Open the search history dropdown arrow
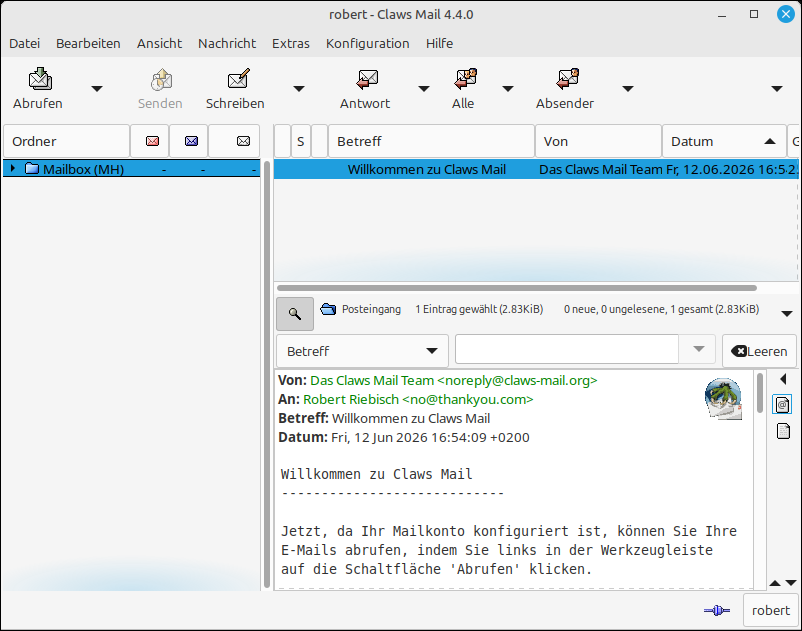Screen dimensions: 802x631 [x=698, y=349]
